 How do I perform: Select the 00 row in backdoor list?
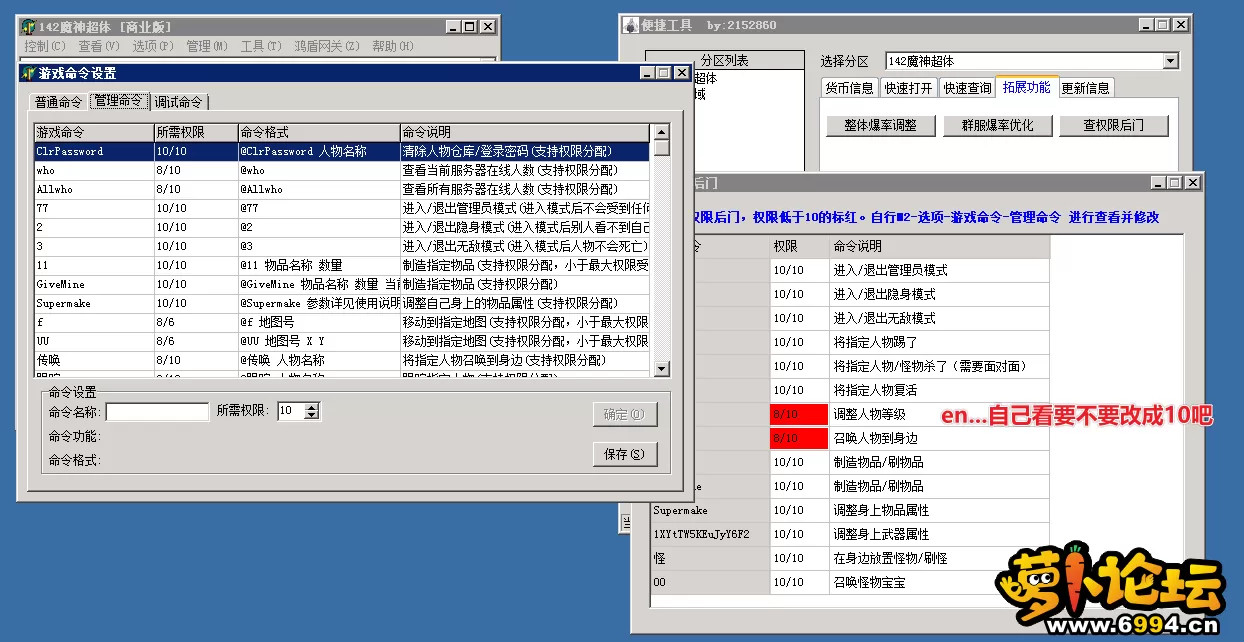tap(849, 582)
